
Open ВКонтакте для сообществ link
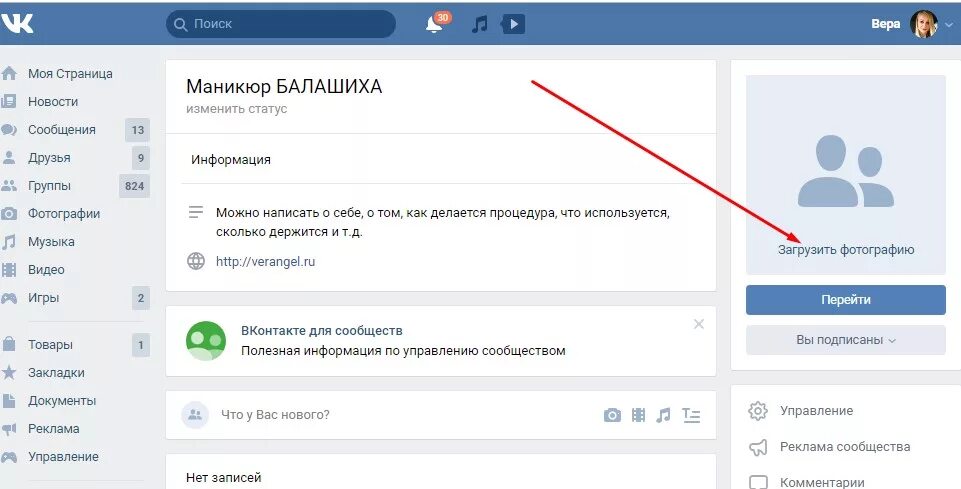pos(322,331)
